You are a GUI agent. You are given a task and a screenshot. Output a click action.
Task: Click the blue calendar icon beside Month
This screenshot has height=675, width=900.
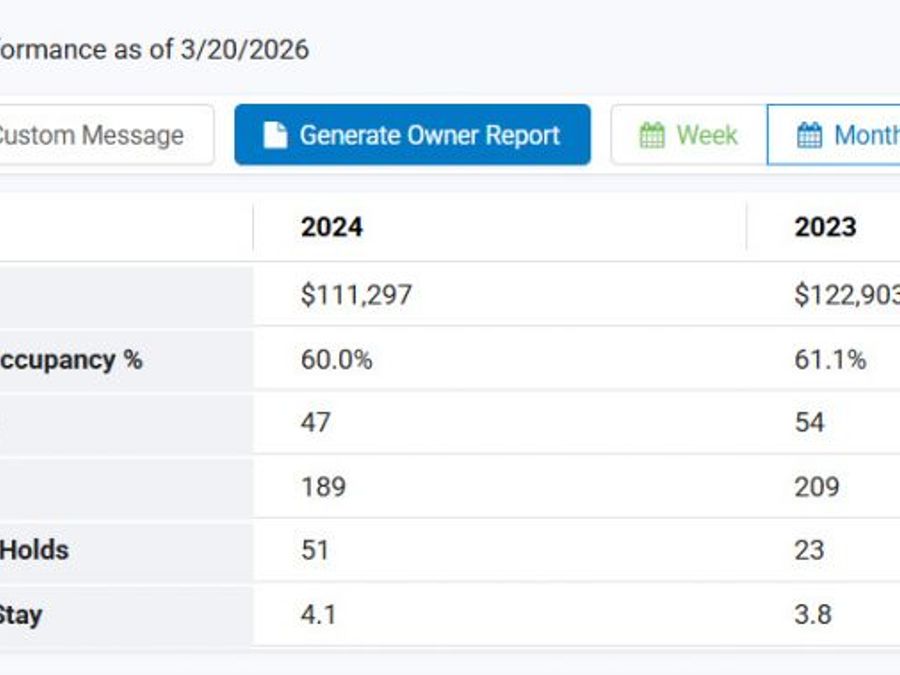(810, 135)
